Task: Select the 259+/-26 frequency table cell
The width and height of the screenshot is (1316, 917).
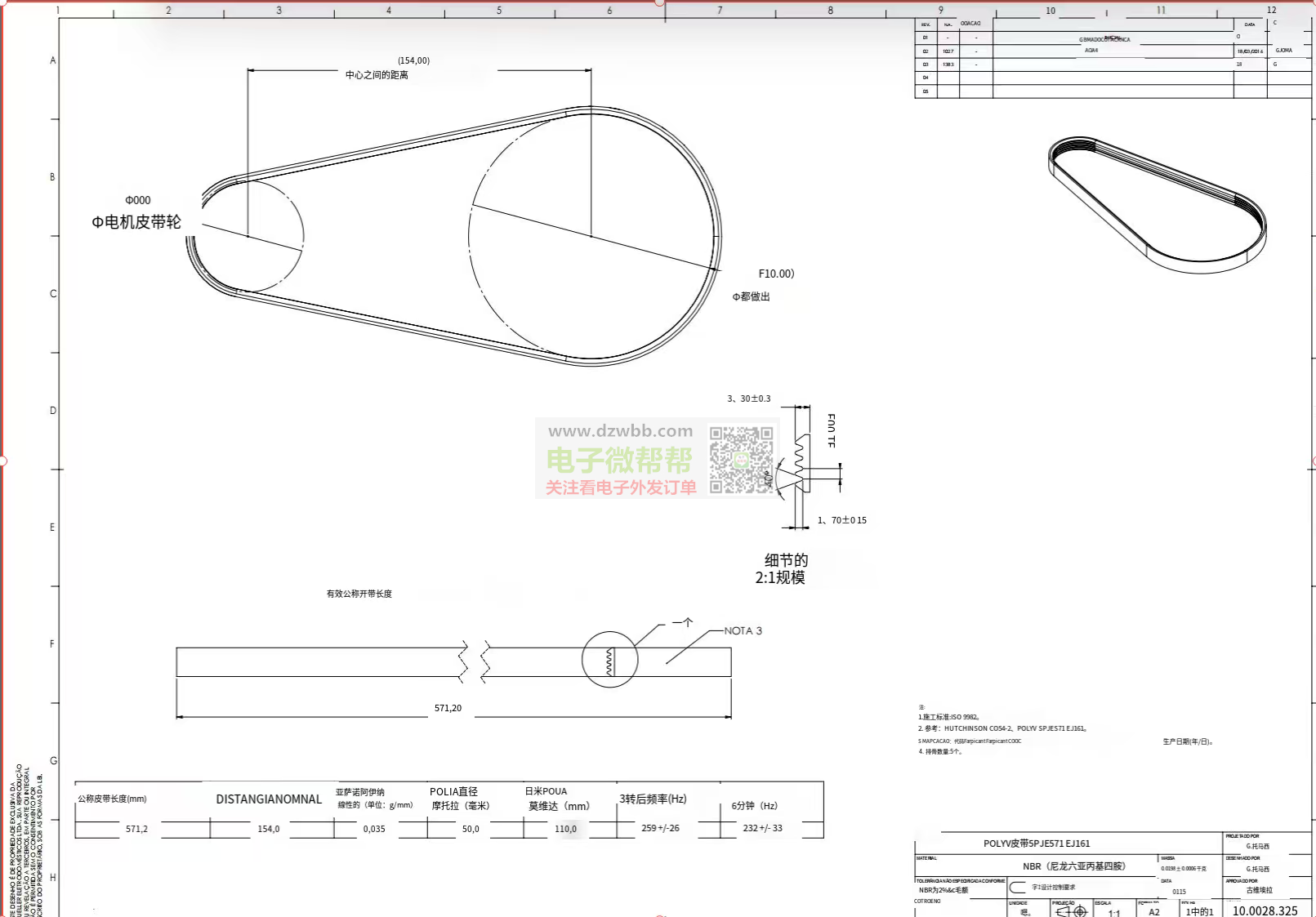Action: (x=660, y=828)
